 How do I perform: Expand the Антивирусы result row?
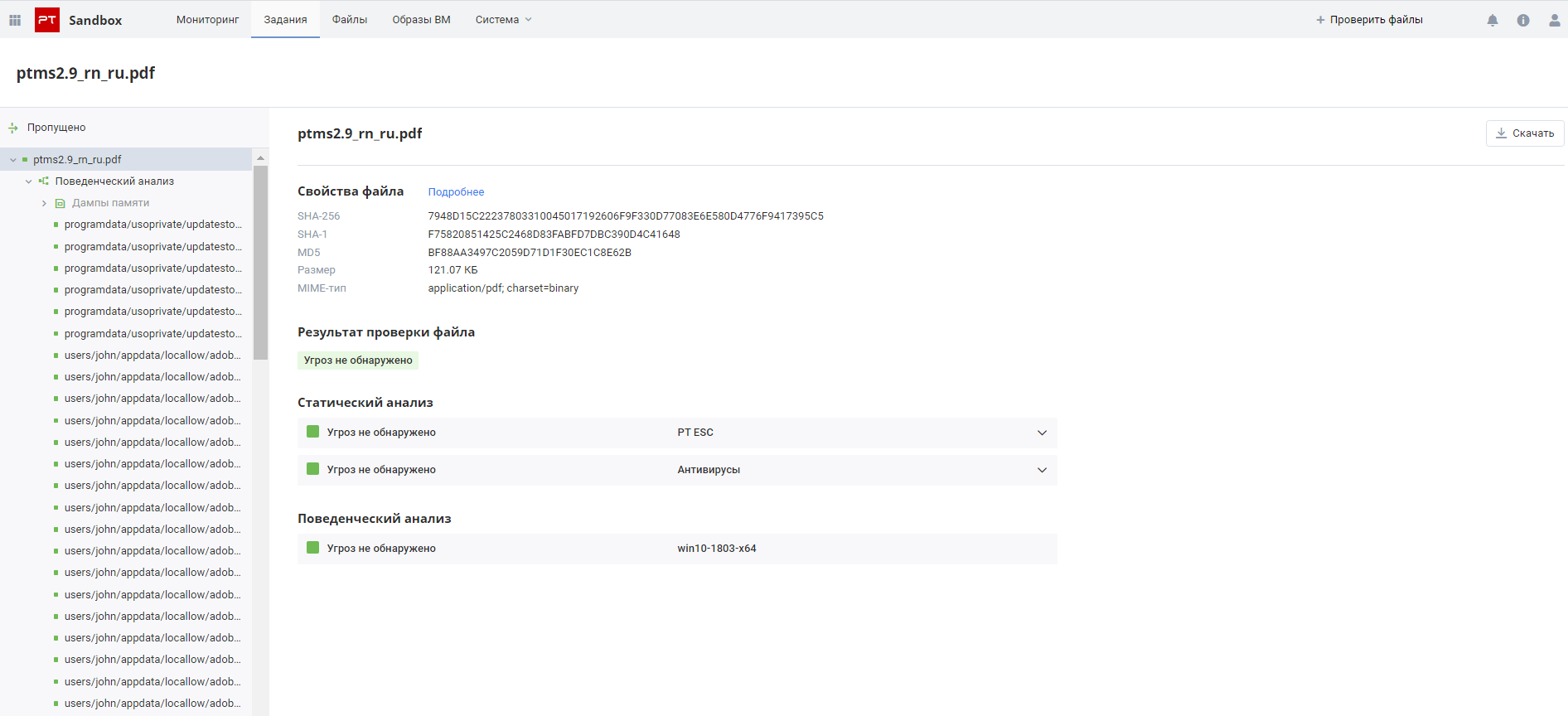click(1042, 470)
